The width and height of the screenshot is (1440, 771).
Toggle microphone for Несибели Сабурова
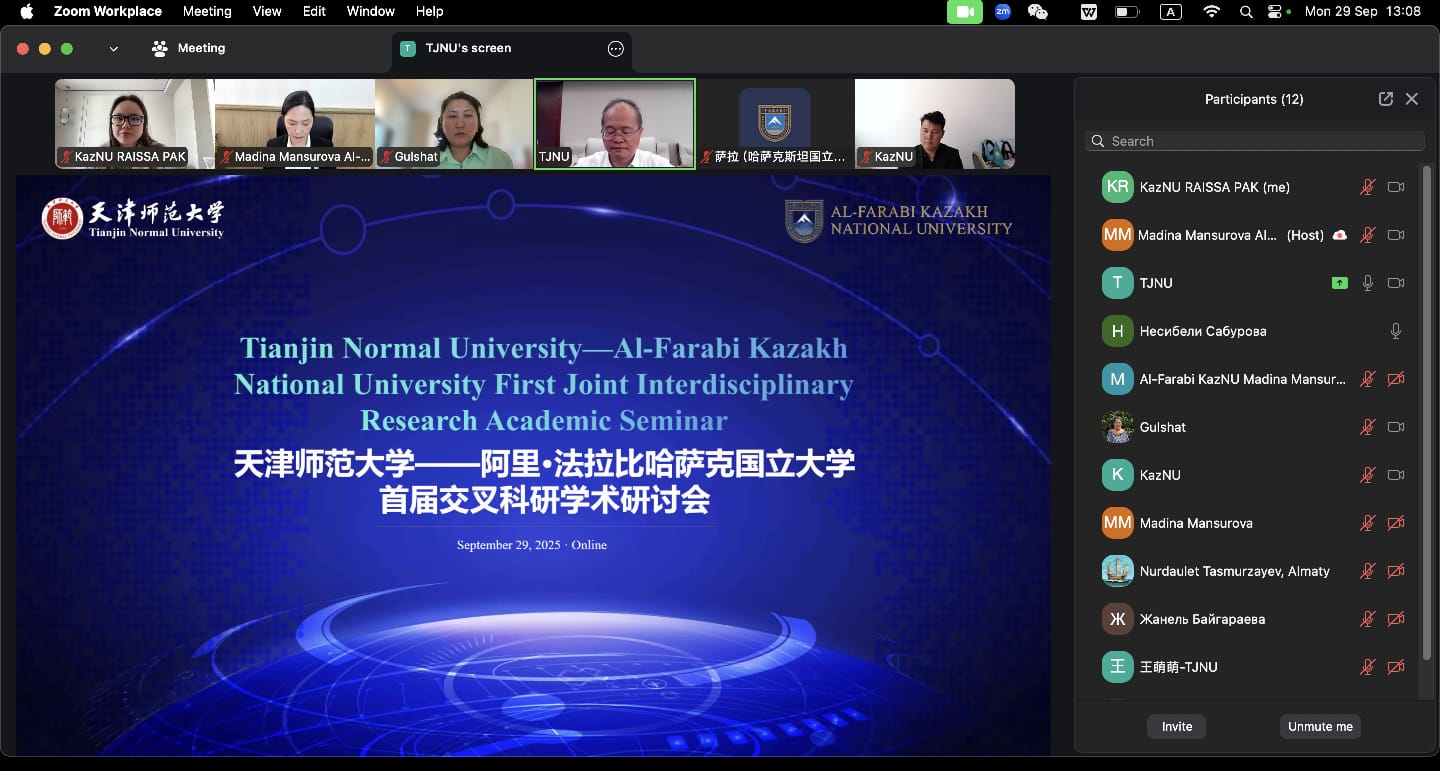point(1396,331)
